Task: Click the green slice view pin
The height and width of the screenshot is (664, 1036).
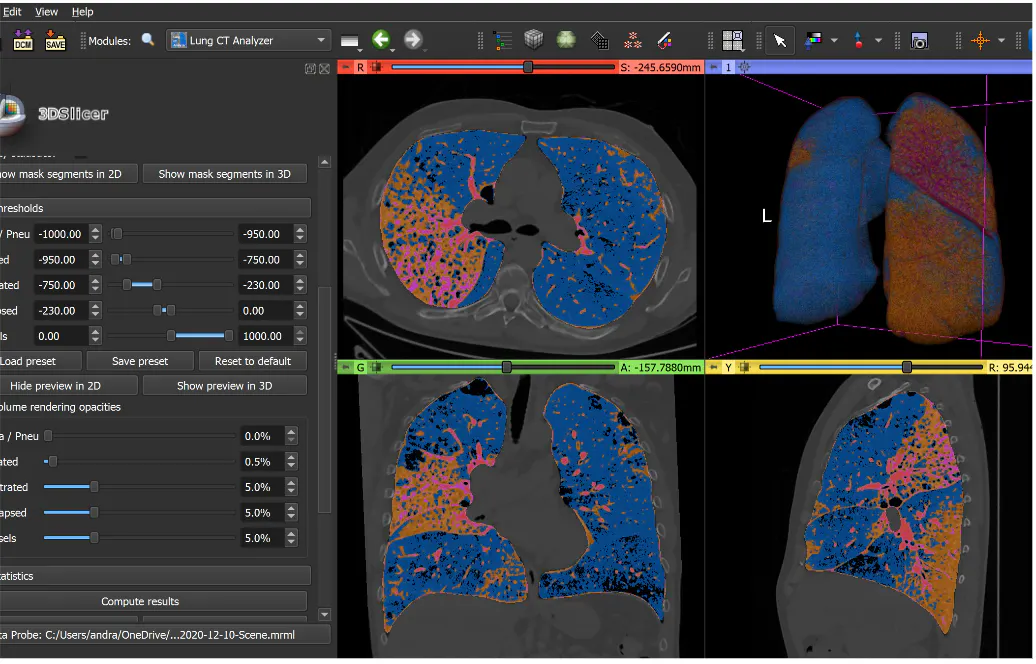Action: tap(345, 367)
